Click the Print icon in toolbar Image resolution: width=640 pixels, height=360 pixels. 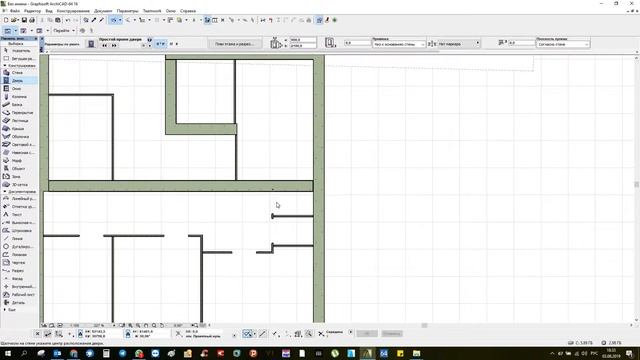click(x=32, y=20)
